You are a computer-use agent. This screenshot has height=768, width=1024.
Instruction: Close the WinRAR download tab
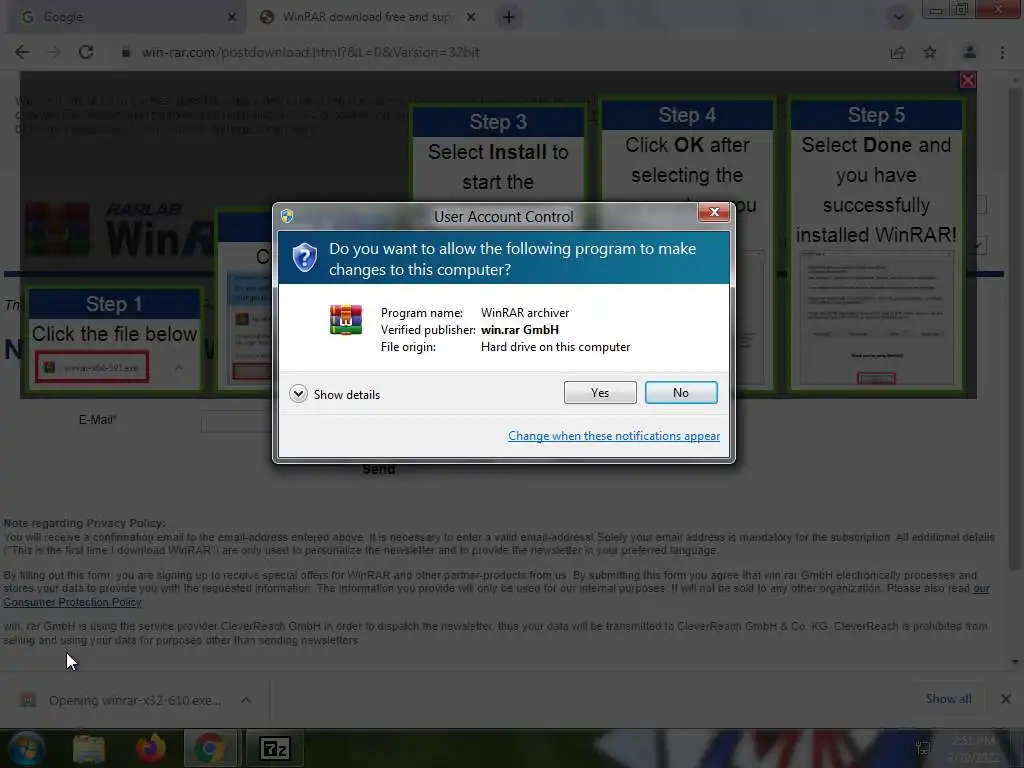[x=470, y=17]
